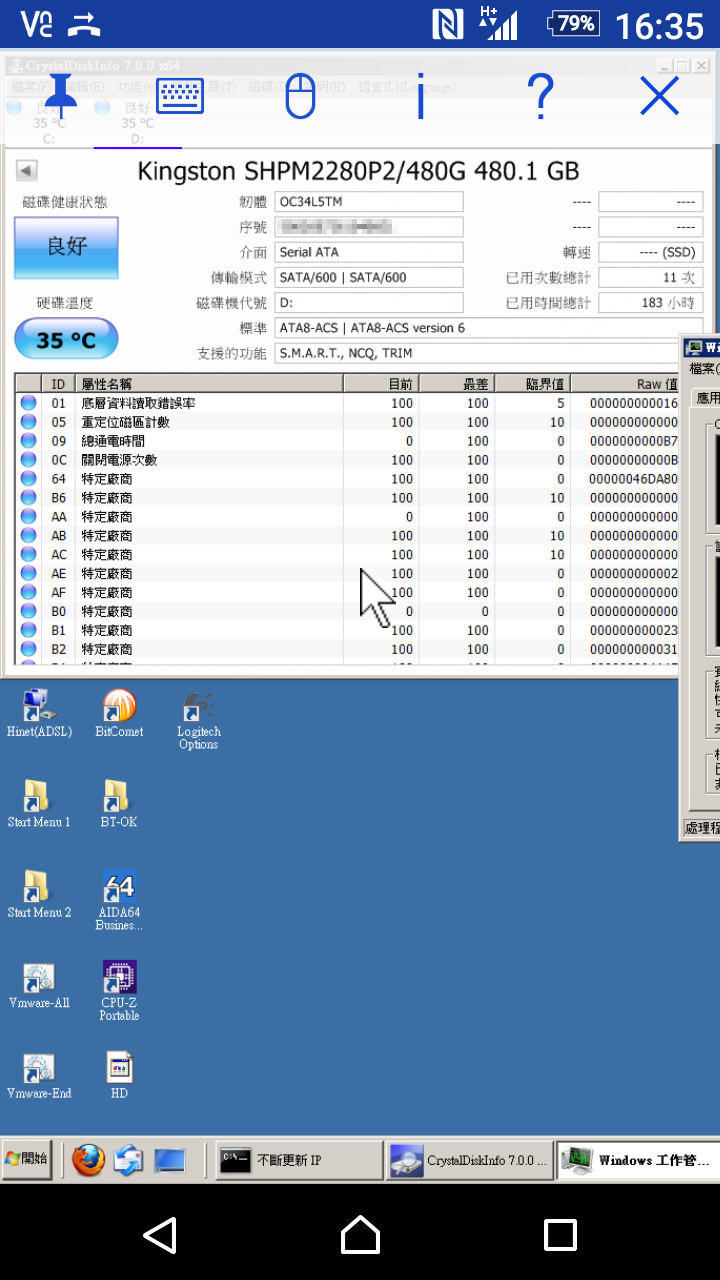Screen dimensions: 720x1280
Task: Click the 韌體 firmware field OC34L5TM
Action: [369, 202]
